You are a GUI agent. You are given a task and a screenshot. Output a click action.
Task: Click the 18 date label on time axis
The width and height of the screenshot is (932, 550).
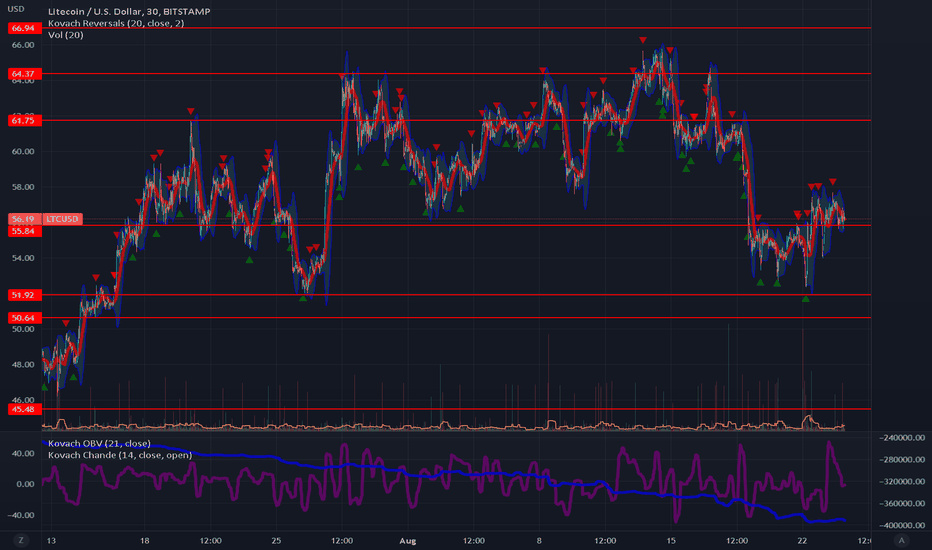pos(144,540)
